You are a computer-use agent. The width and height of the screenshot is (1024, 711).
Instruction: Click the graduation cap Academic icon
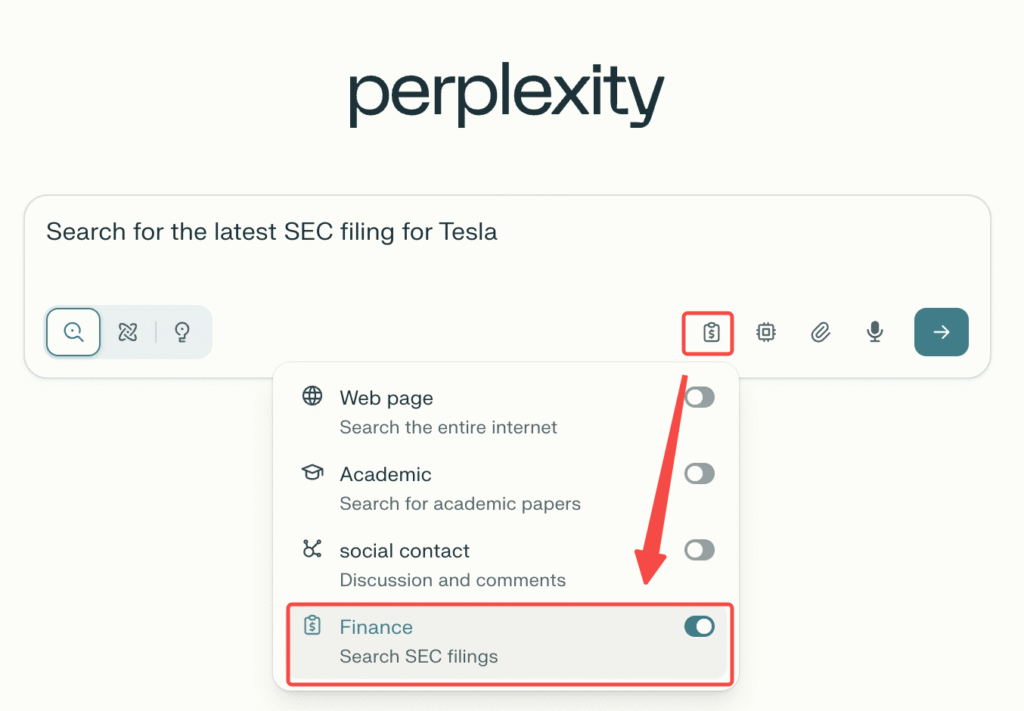point(312,472)
